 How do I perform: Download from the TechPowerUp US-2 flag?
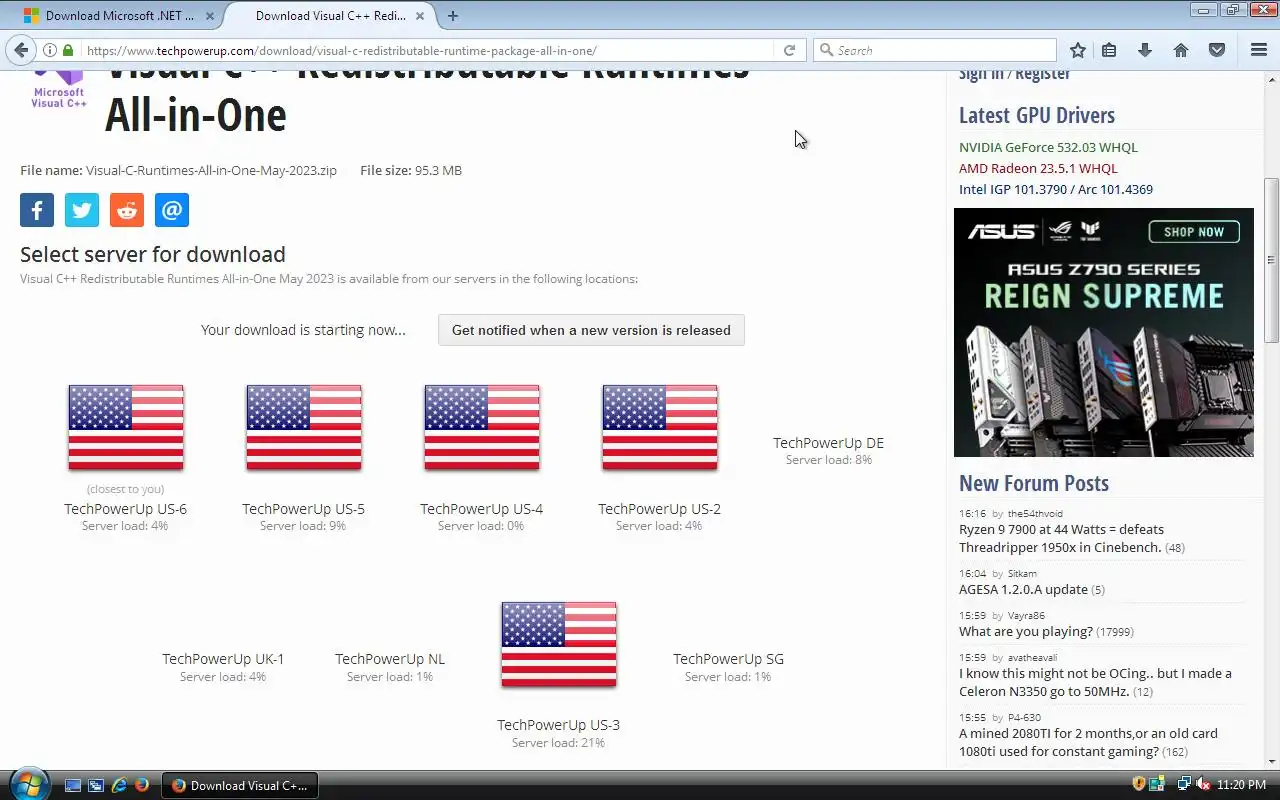point(660,427)
